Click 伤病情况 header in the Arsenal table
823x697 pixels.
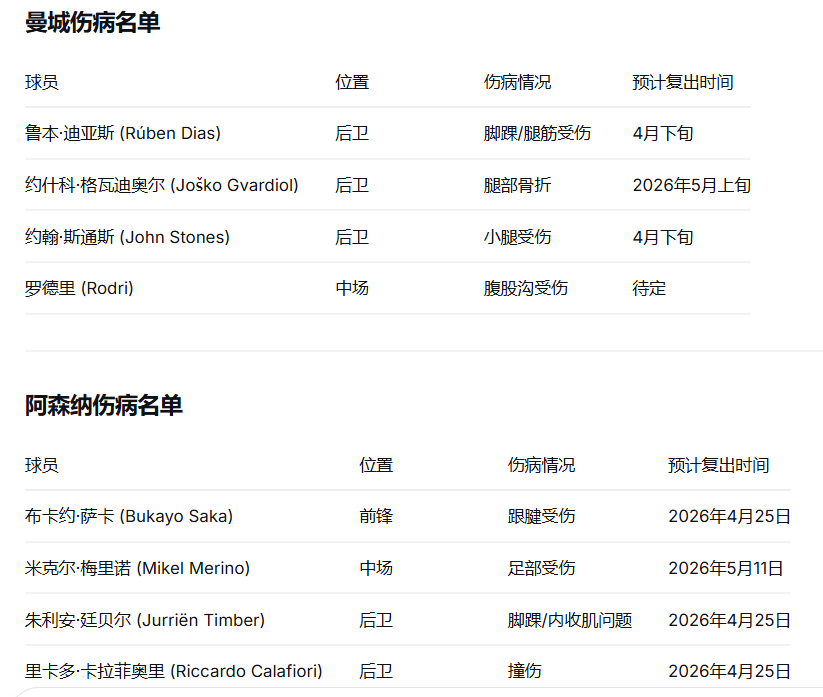541,465
